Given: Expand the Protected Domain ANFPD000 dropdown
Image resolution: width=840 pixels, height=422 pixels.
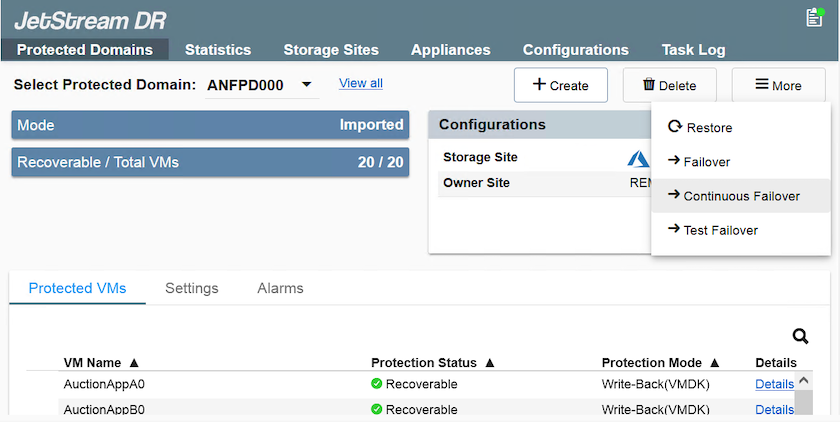Looking at the screenshot, I should point(306,85).
